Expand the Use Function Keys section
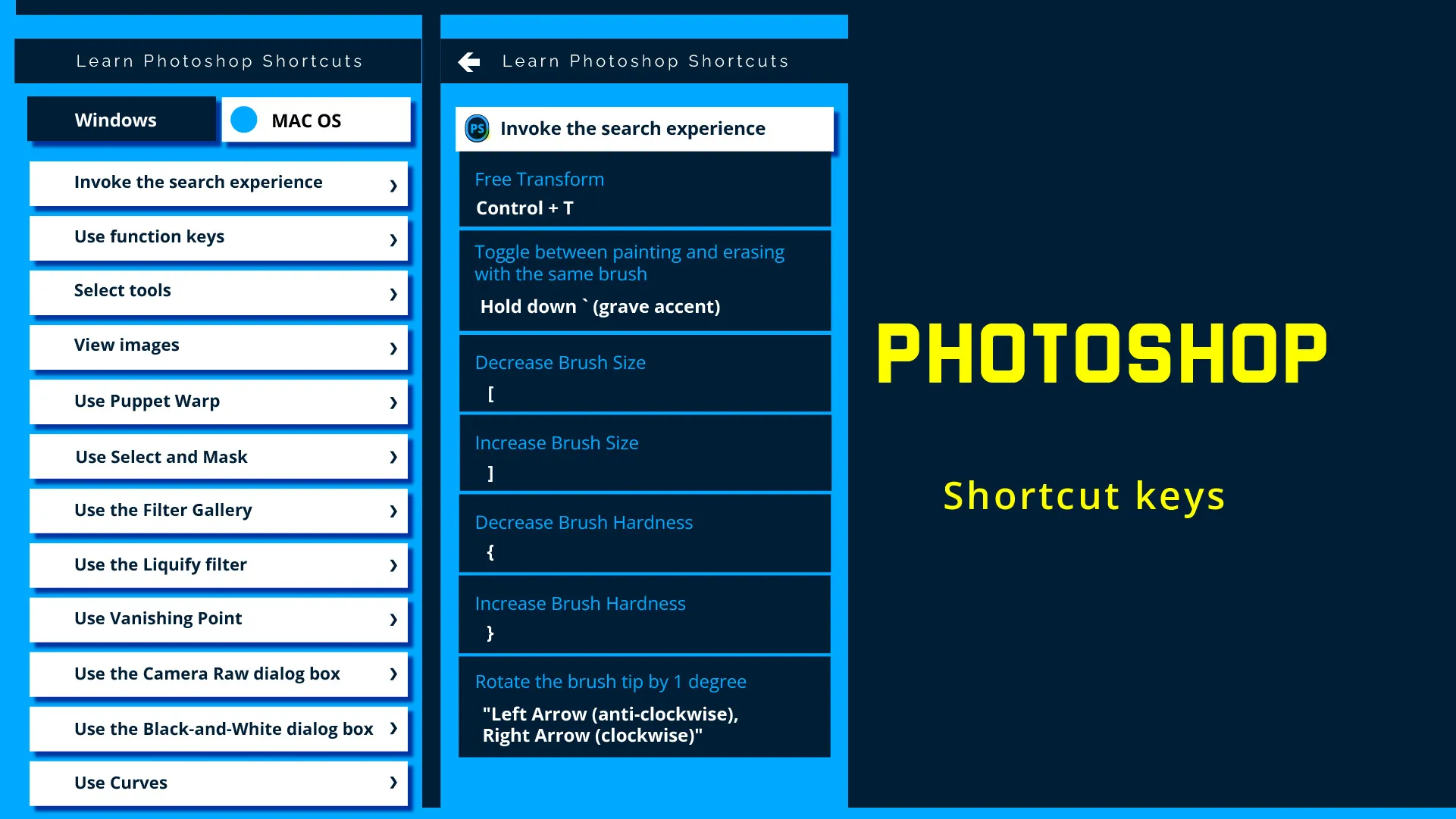The image size is (1456, 819). click(218, 236)
